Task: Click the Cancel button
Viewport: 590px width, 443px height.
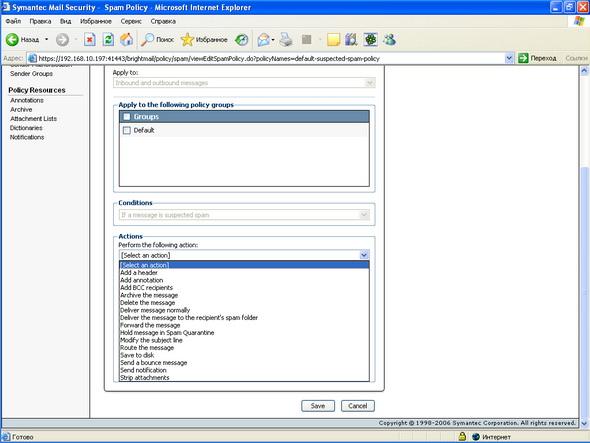Action: pos(358,406)
